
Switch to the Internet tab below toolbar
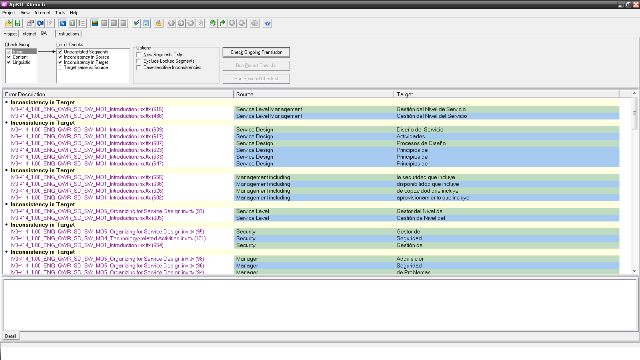point(29,34)
